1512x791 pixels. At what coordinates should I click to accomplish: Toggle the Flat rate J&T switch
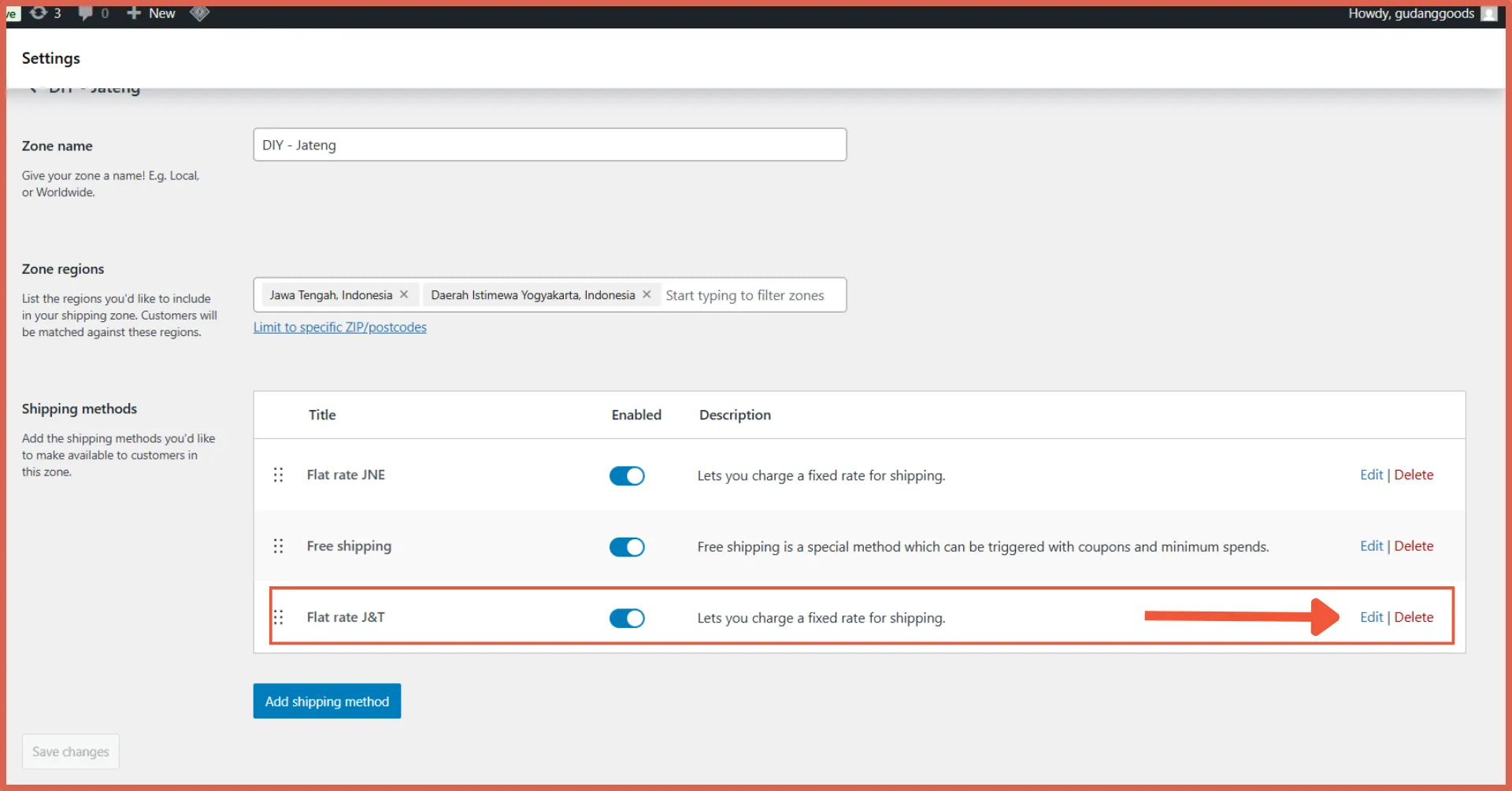coord(627,618)
